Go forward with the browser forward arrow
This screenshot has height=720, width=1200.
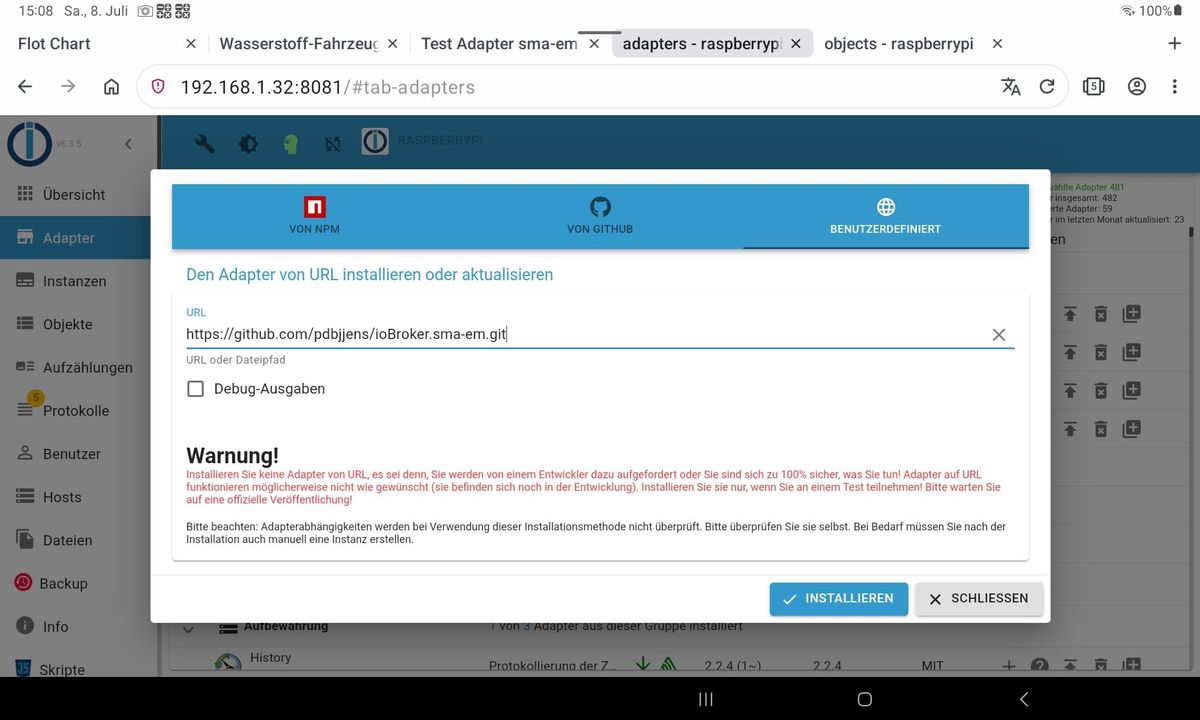68,87
